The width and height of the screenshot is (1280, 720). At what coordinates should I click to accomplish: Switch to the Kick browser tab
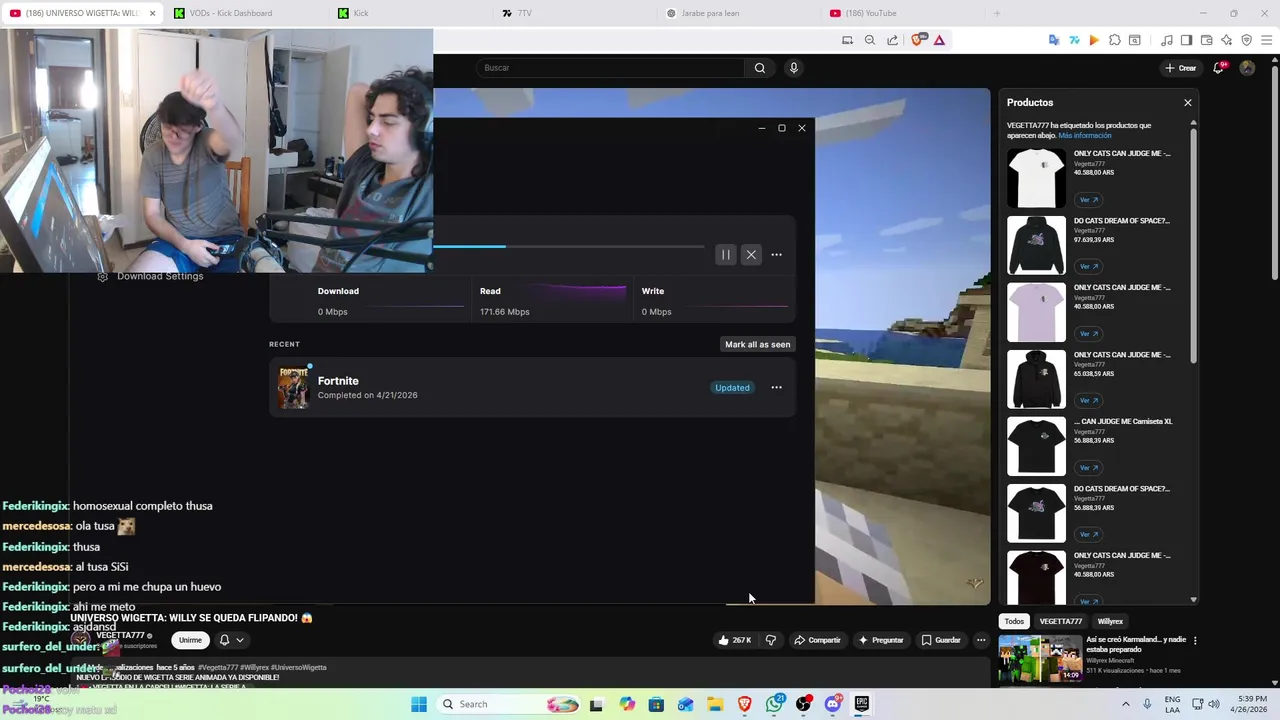click(x=361, y=13)
